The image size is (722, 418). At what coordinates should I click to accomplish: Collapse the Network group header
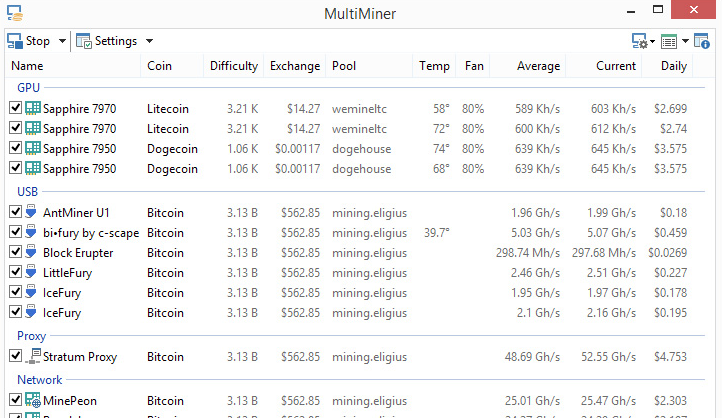pyautogui.click(x=40, y=380)
